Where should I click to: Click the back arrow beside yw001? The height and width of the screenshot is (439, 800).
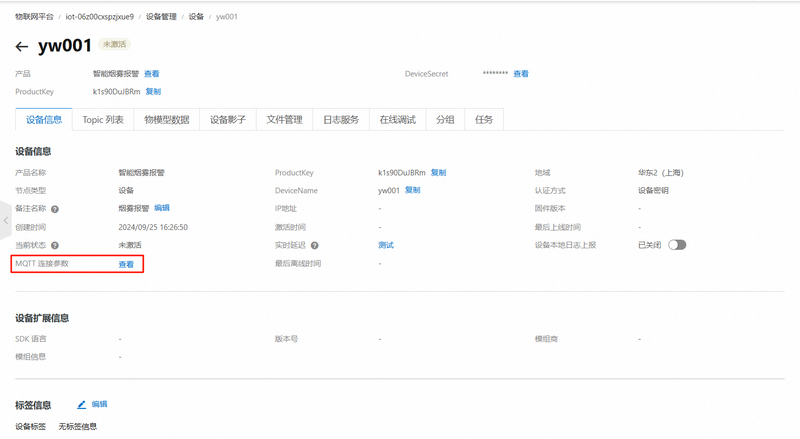point(22,47)
